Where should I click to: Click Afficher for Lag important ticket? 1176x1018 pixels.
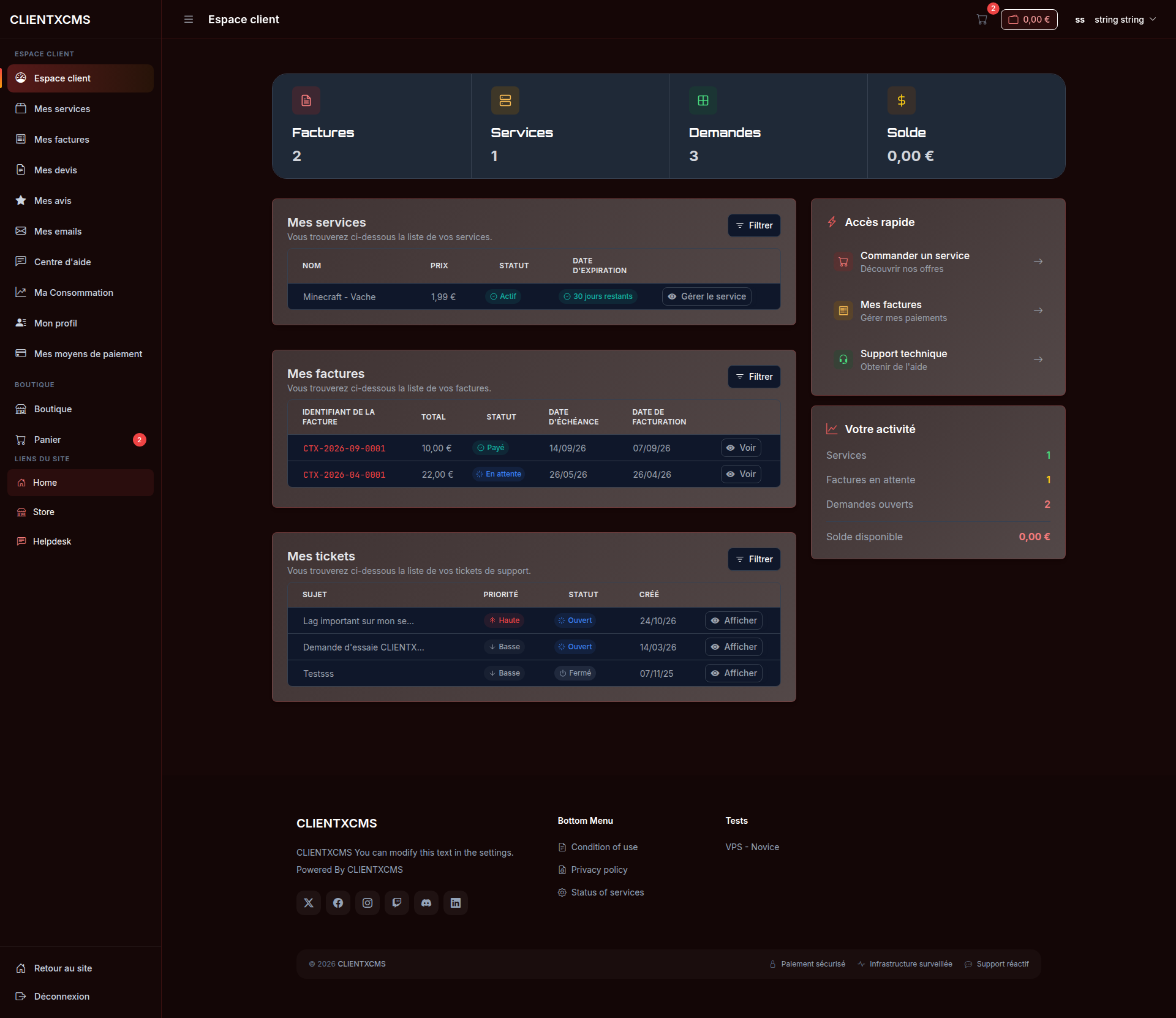pyautogui.click(x=734, y=620)
